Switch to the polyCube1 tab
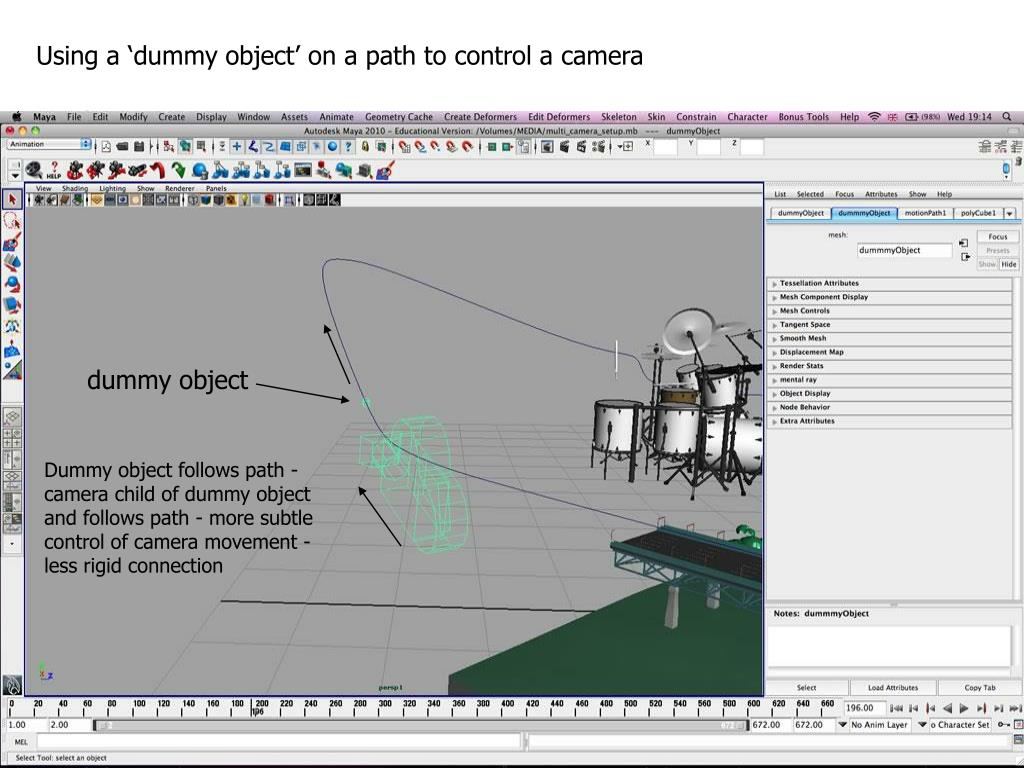1024x768 pixels. point(978,214)
